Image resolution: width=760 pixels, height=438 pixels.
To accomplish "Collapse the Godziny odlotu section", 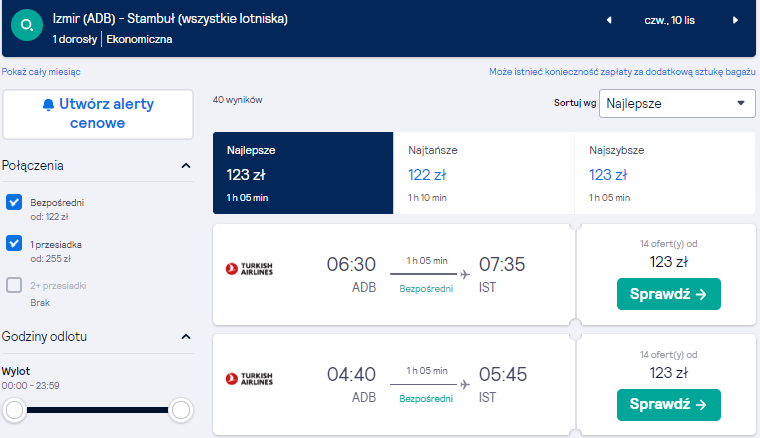I will coord(186,337).
